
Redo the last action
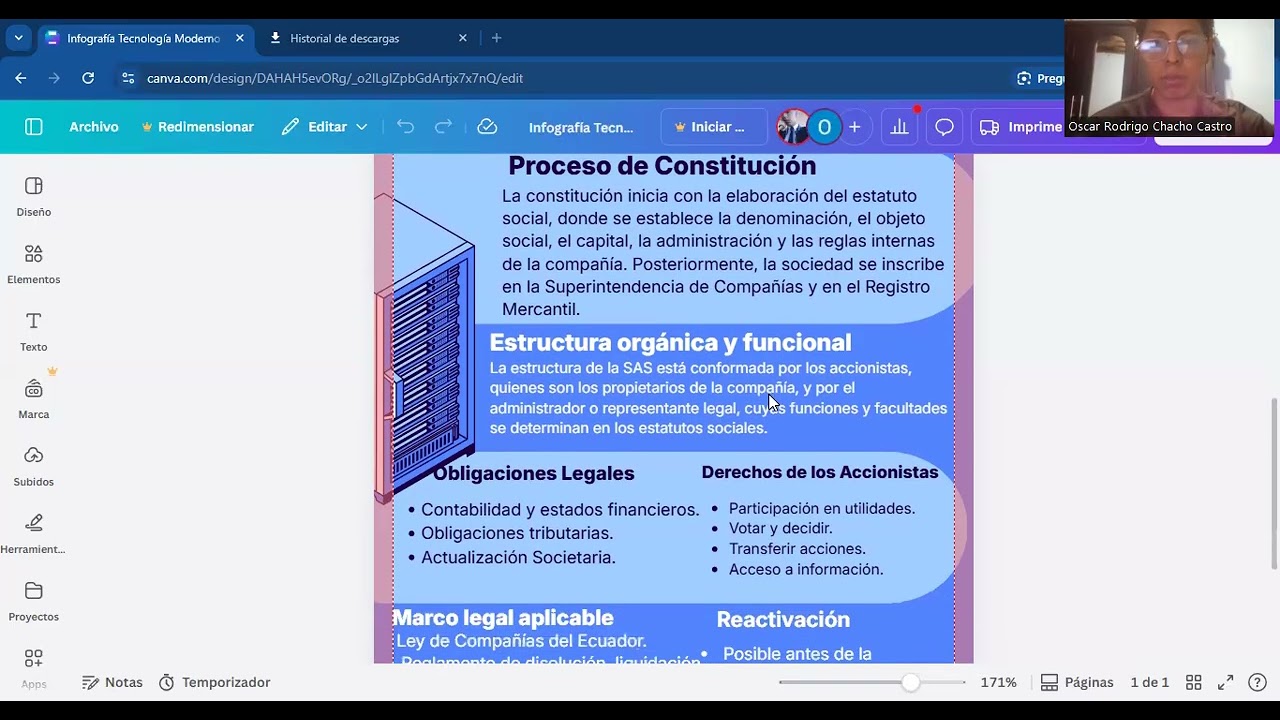(443, 127)
